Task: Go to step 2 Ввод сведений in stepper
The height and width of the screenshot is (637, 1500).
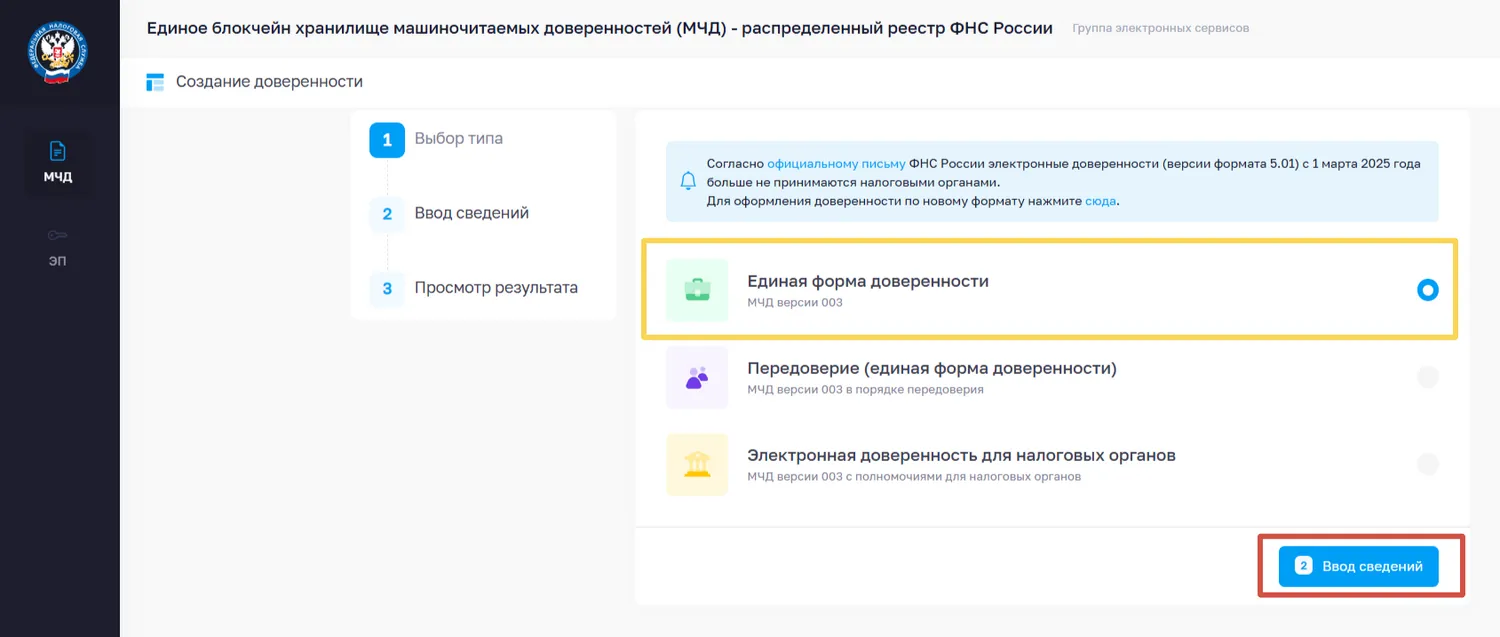Action: click(449, 214)
